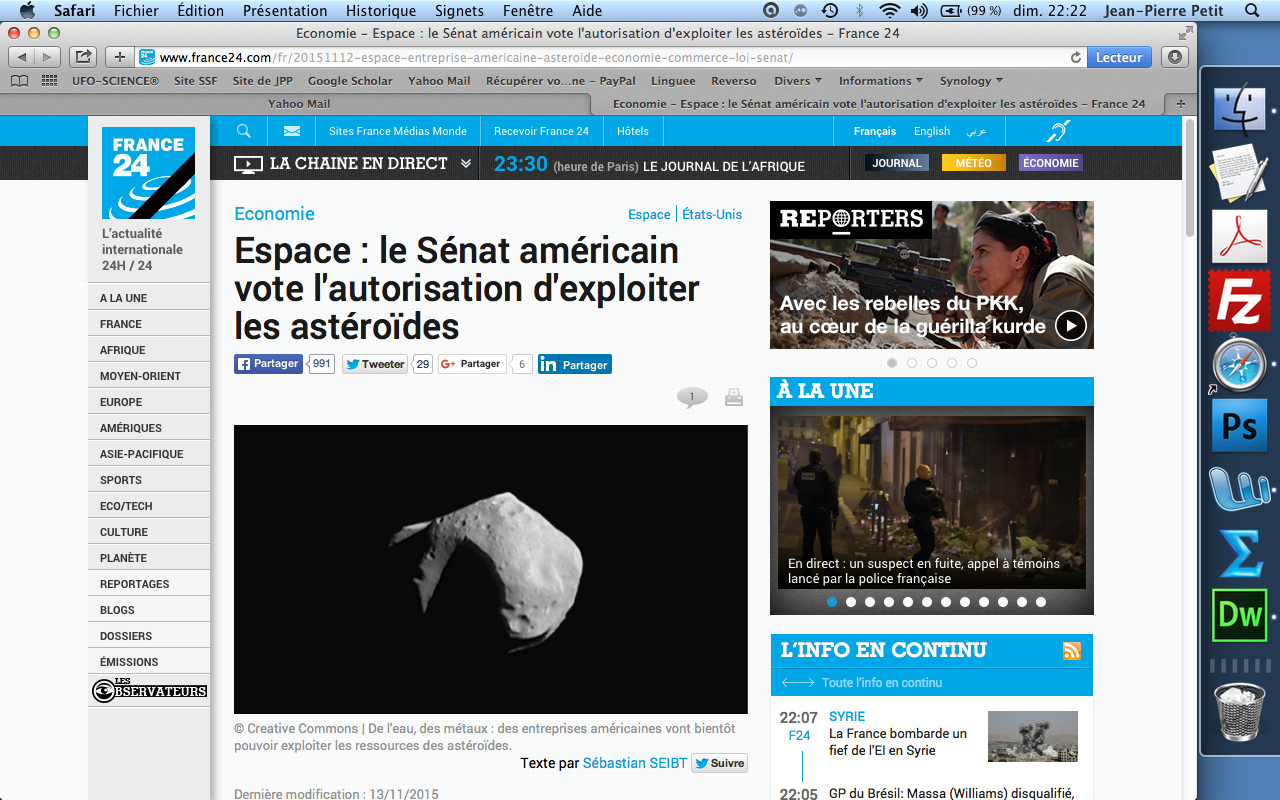Switch to the Yahoo Mail tab
The height and width of the screenshot is (800, 1280).
[299, 104]
